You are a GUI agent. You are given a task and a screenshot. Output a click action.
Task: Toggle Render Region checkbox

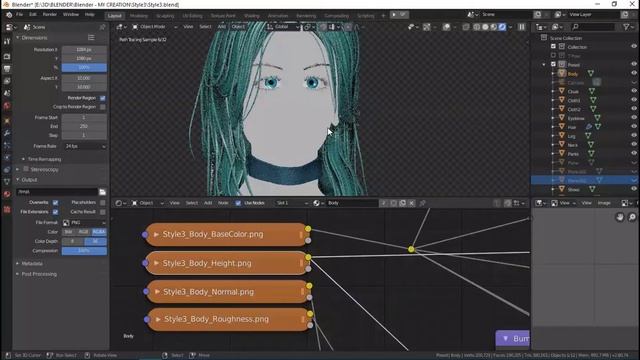point(103,98)
